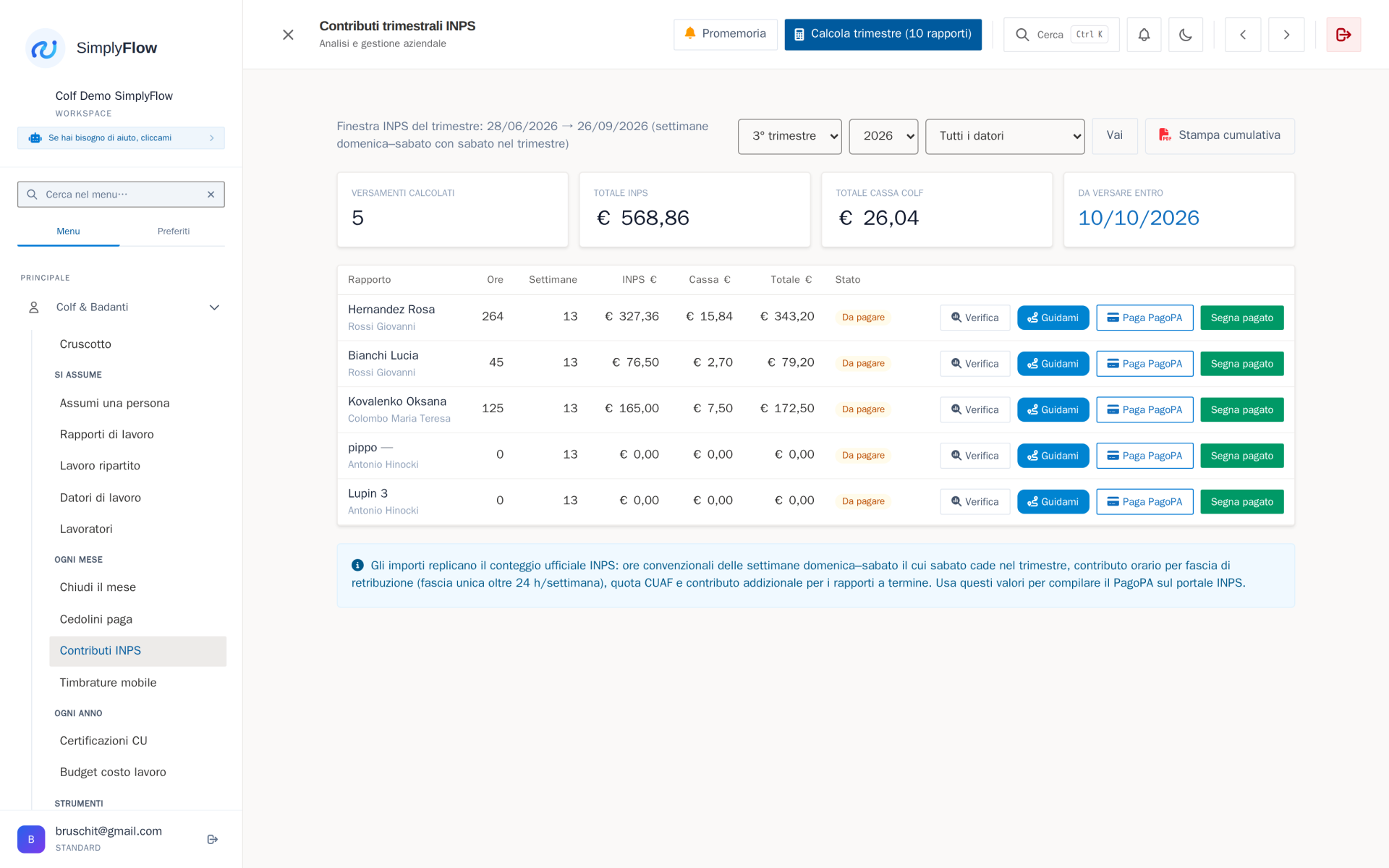Screen dimensions: 1389x868
Task: Click the Totale € column header
Action: [791, 280]
